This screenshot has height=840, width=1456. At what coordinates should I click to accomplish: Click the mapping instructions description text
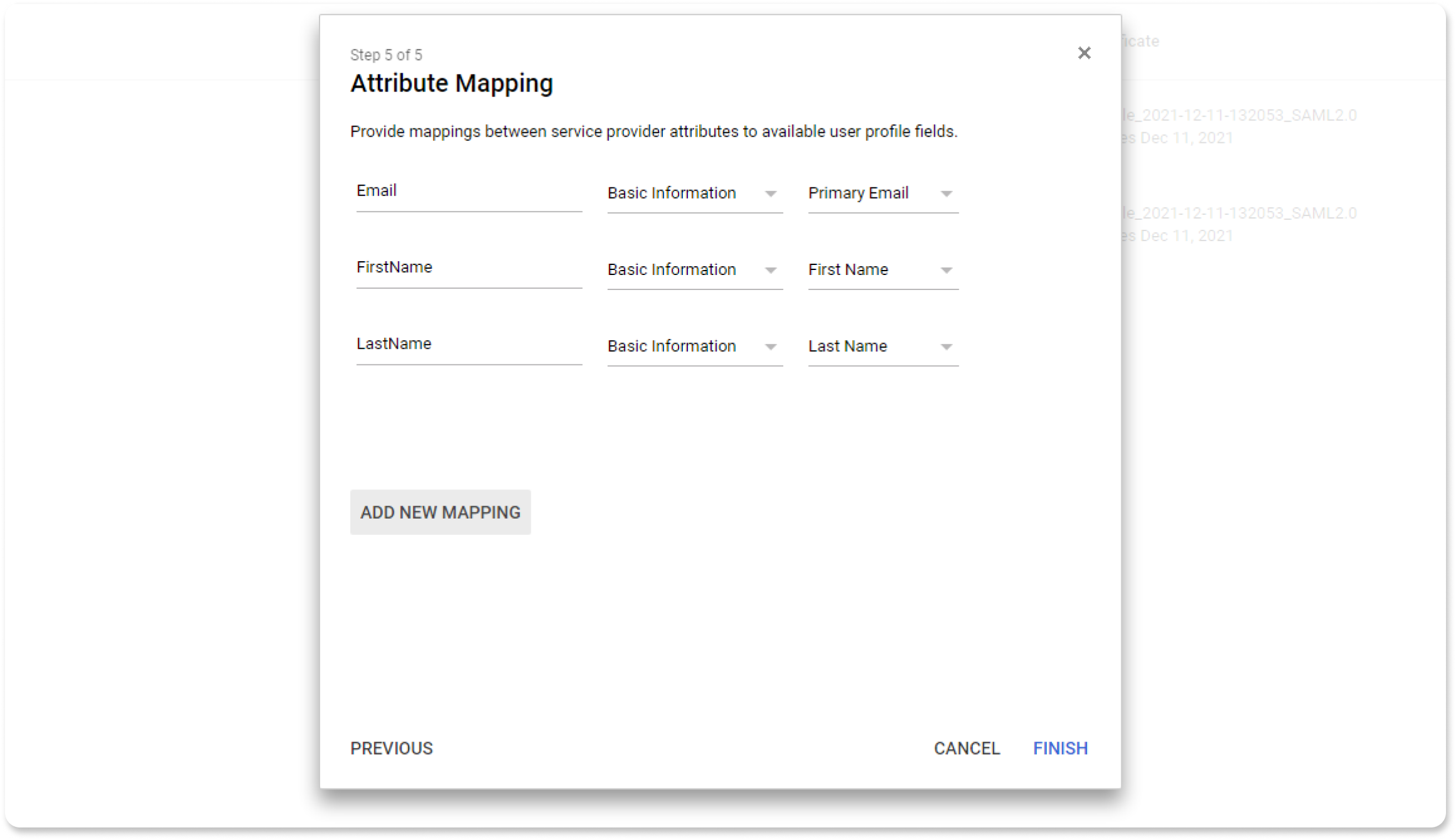pos(653,132)
